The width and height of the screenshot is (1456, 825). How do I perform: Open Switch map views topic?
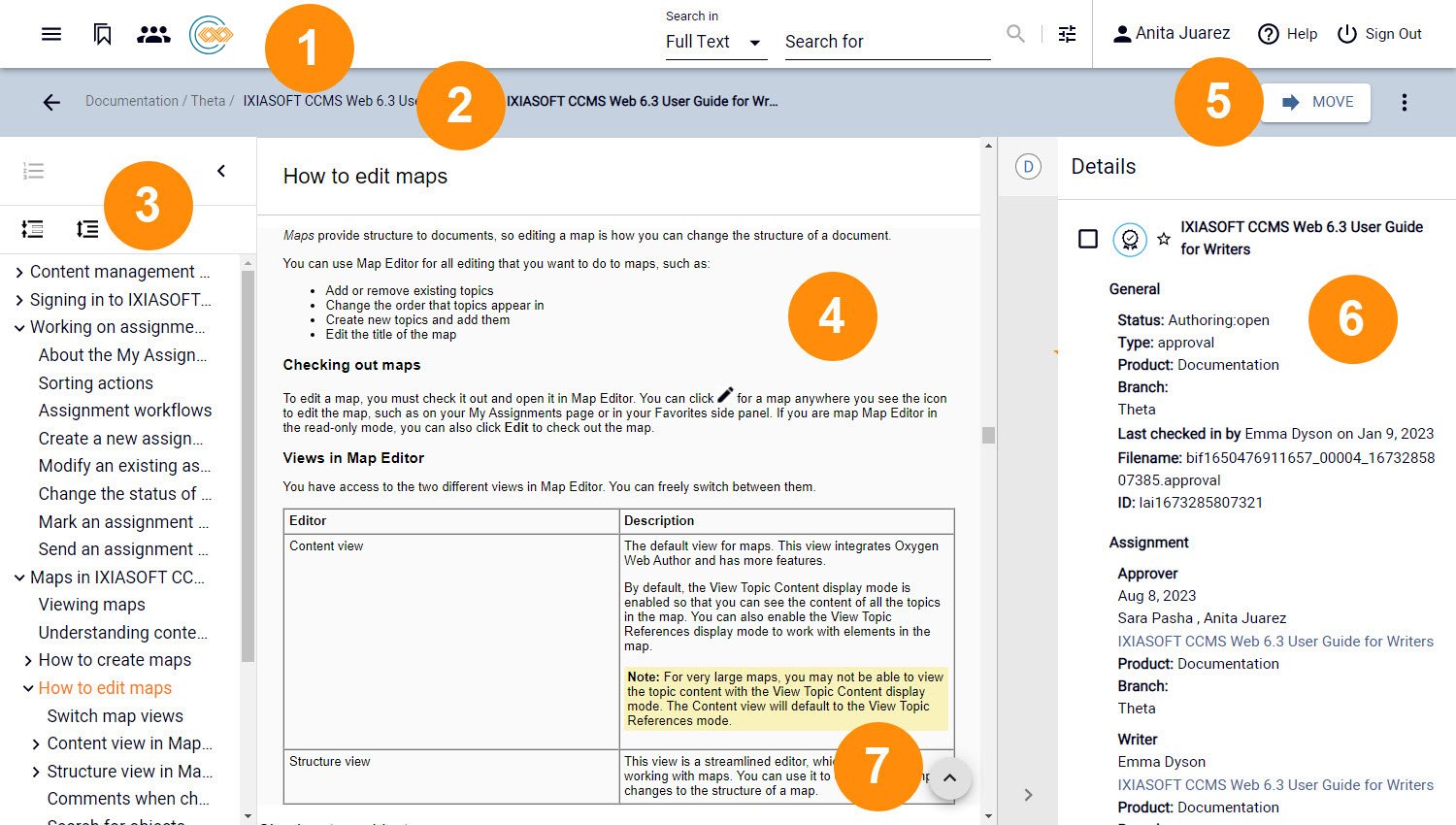point(116,716)
